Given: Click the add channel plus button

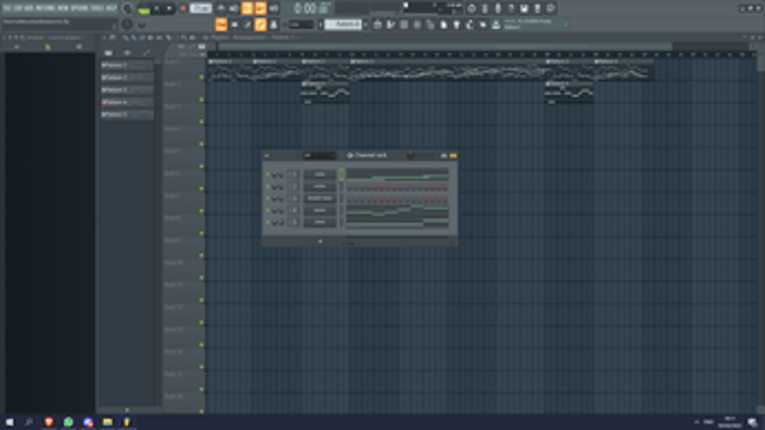Looking at the screenshot, I should coord(320,241).
